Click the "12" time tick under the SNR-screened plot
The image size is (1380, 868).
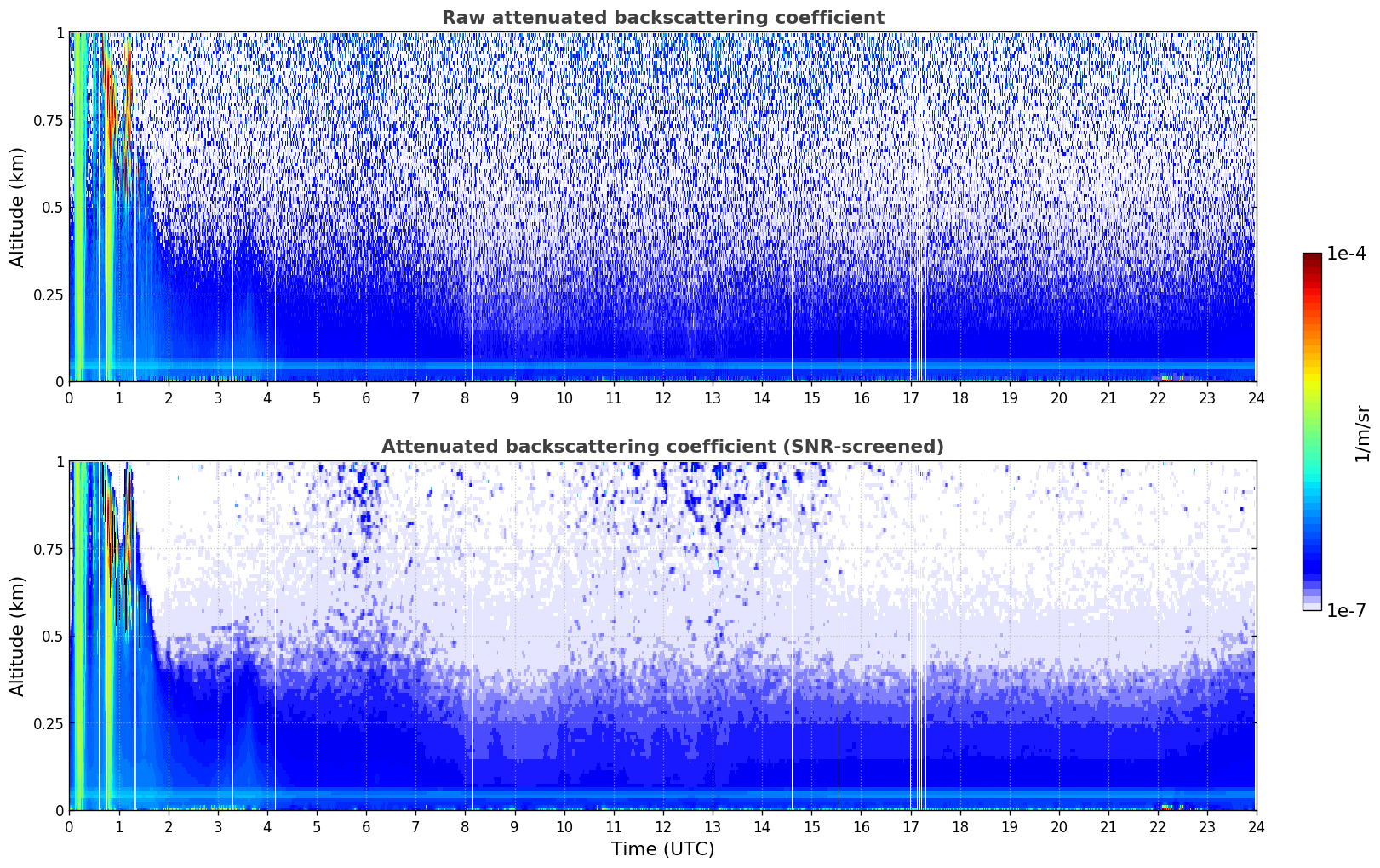[663, 826]
